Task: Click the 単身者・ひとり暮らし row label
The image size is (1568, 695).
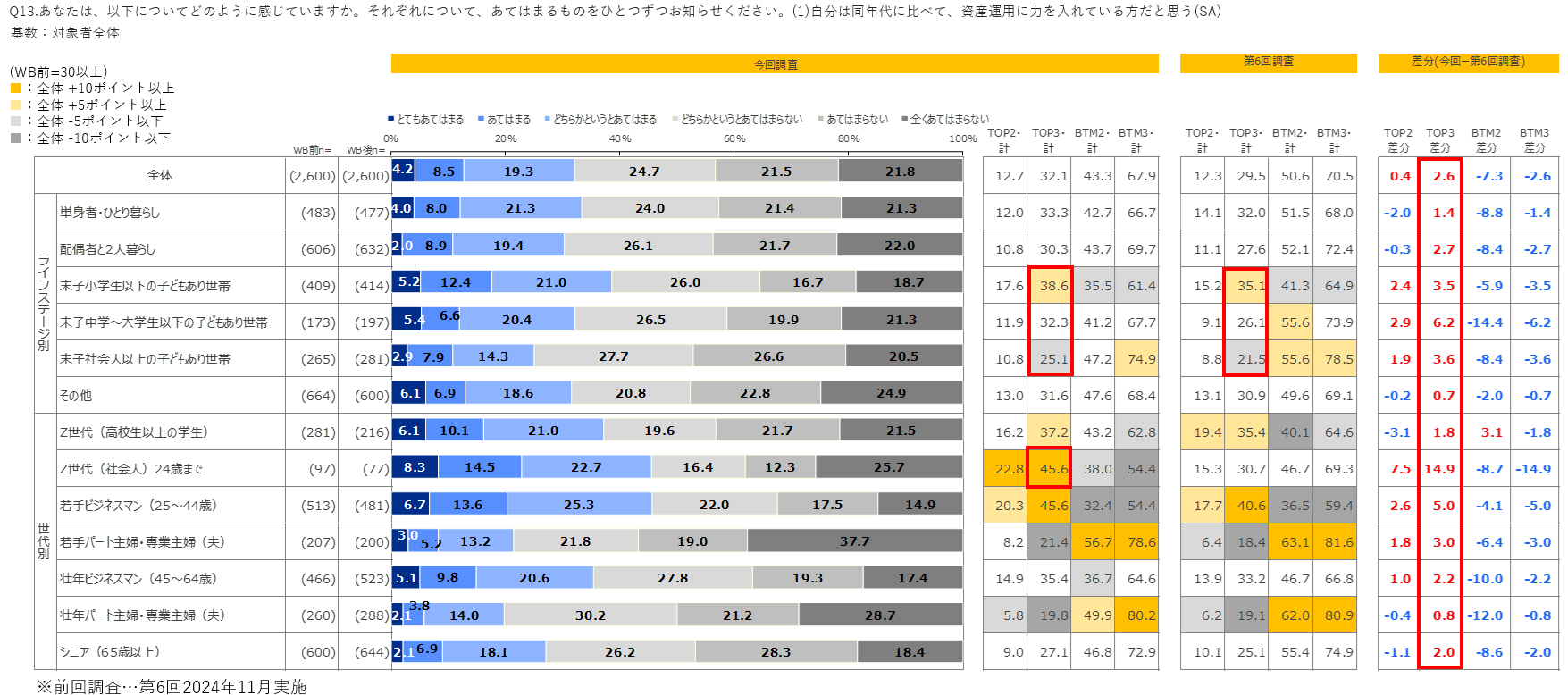Action: point(110,213)
